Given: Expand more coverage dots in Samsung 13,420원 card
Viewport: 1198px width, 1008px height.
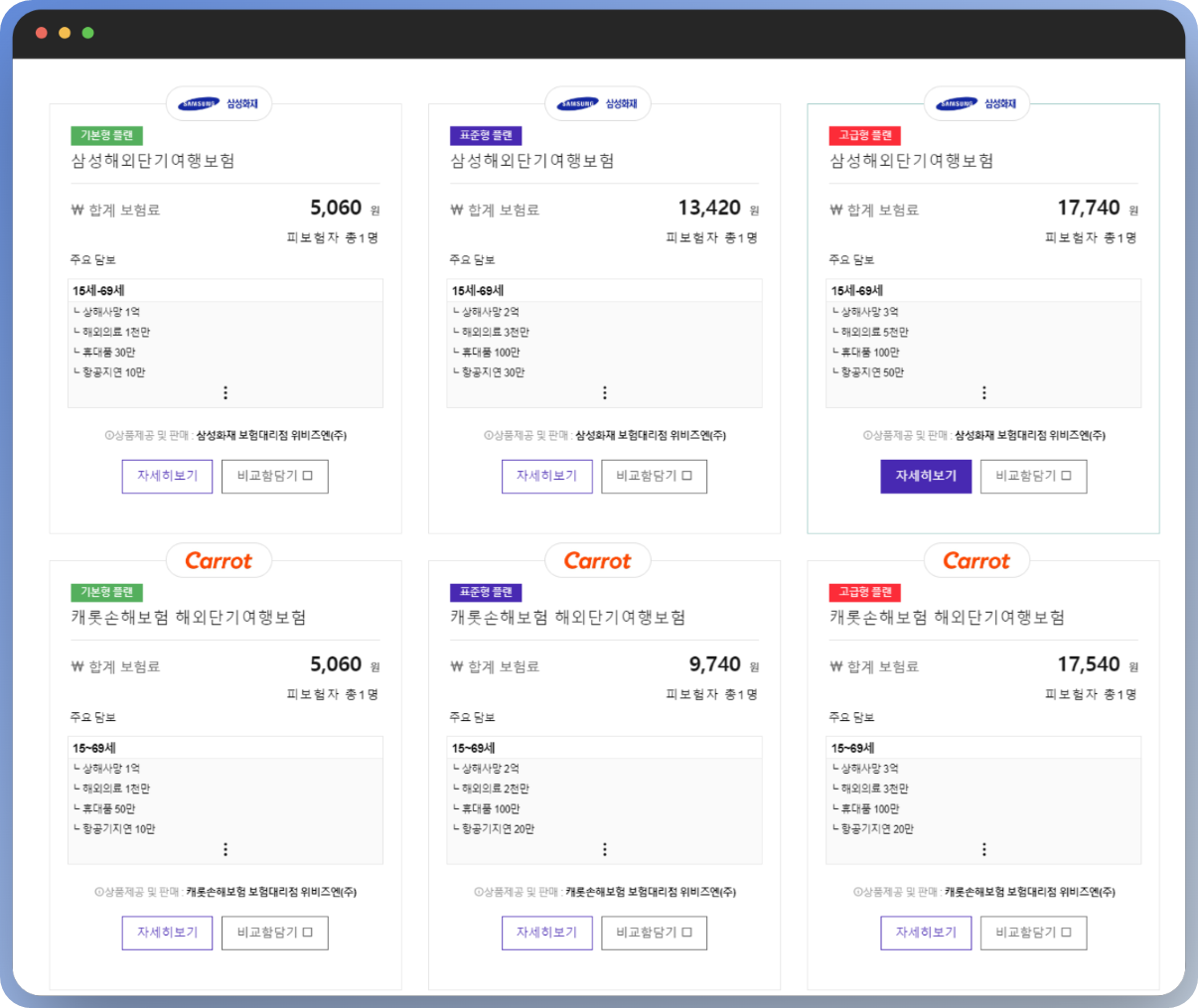Looking at the screenshot, I should click(x=605, y=392).
